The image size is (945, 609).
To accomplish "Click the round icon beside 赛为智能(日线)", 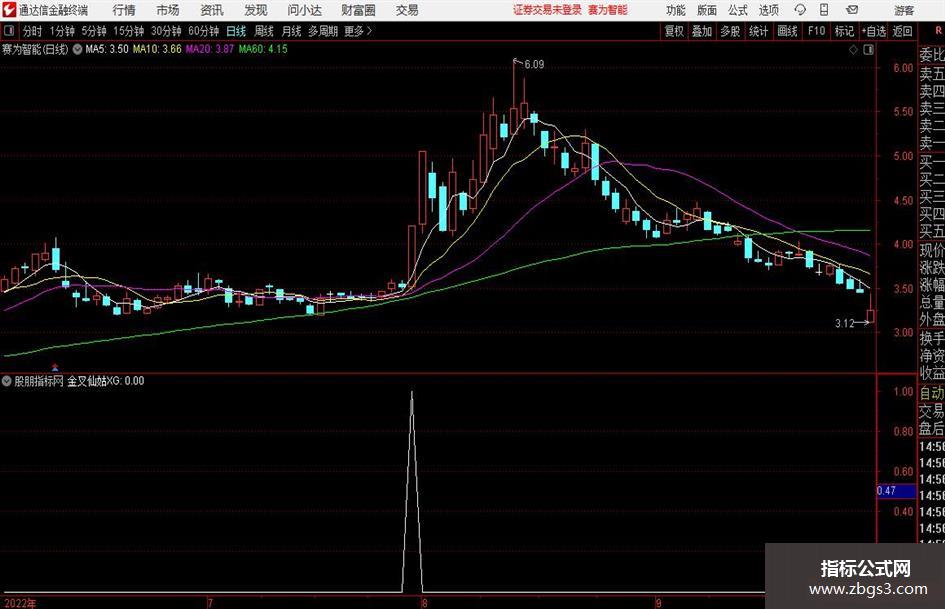I will [x=77, y=49].
